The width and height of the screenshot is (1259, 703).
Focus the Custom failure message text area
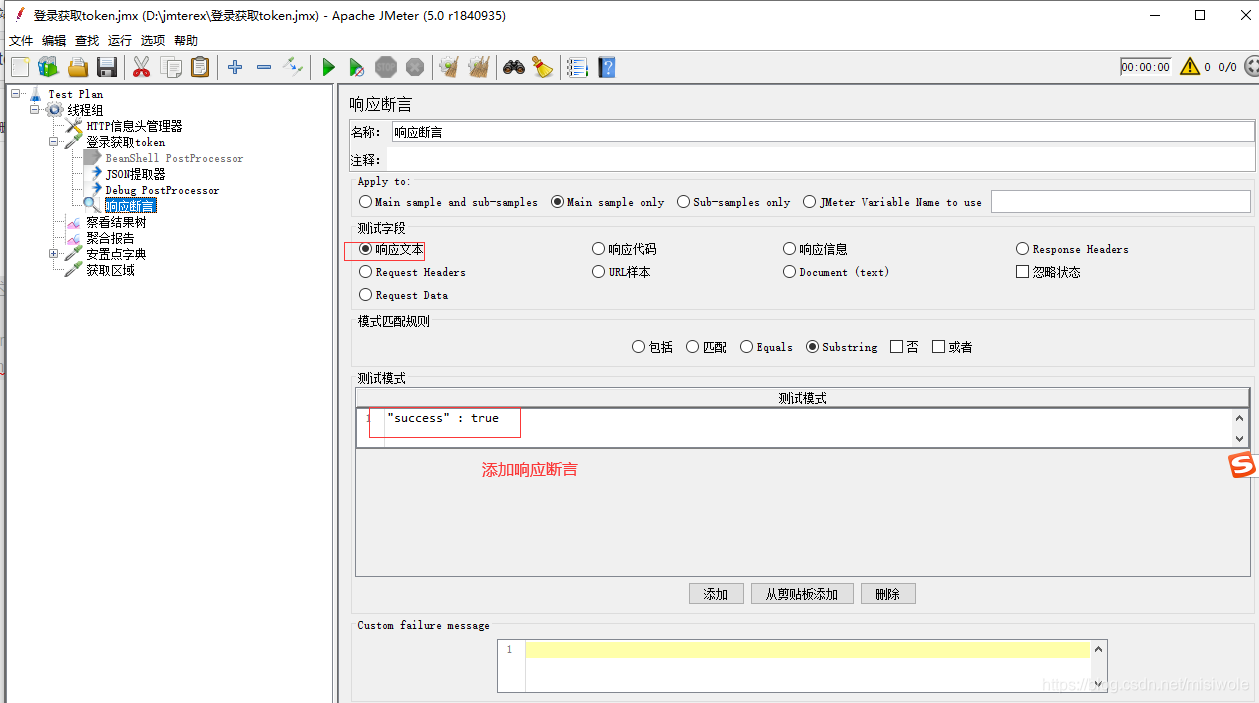[802, 666]
